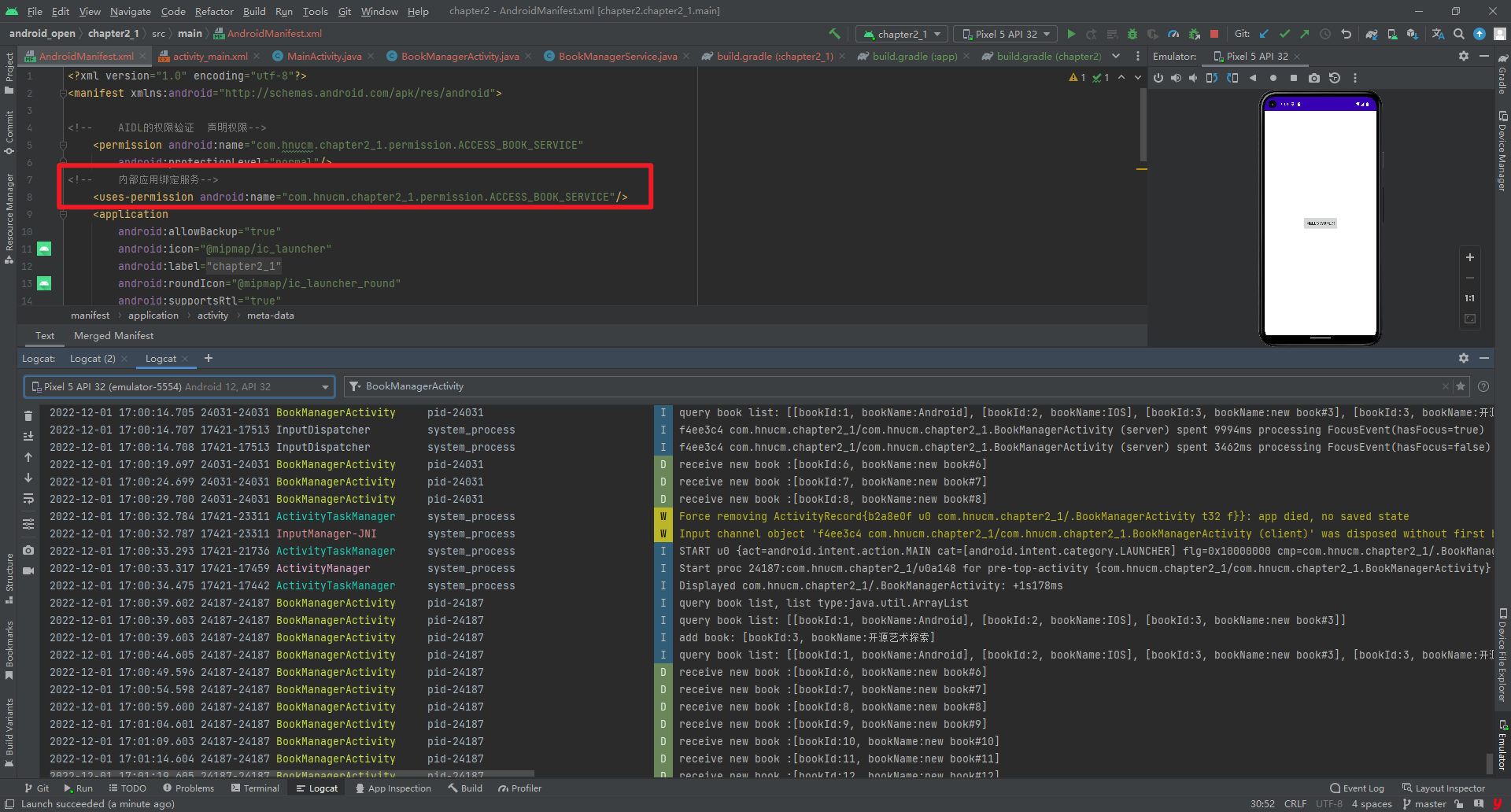Click the Git rollback undo icon

point(1347,34)
